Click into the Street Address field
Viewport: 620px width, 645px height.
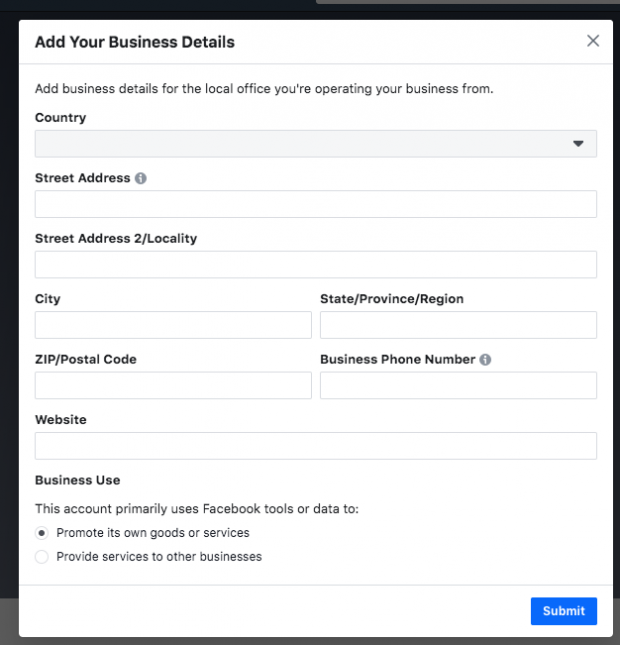(x=315, y=204)
